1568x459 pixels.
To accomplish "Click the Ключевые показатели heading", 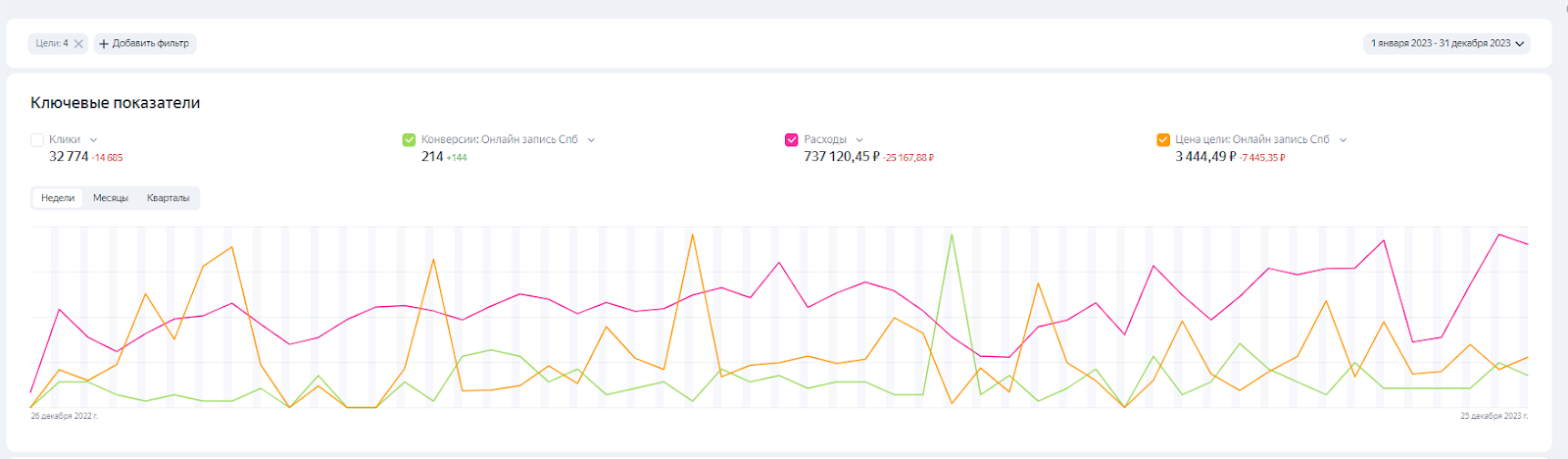I will click(x=116, y=103).
